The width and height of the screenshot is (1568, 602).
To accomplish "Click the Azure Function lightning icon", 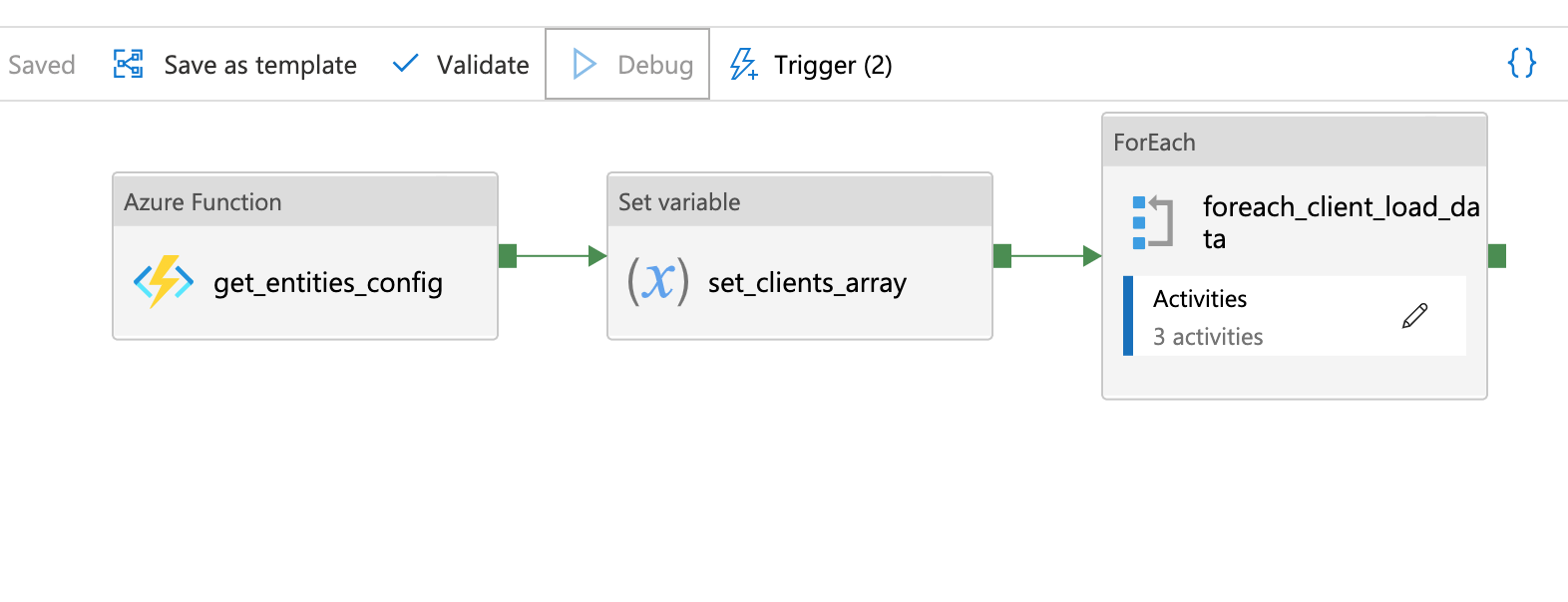I will (x=164, y=282).
